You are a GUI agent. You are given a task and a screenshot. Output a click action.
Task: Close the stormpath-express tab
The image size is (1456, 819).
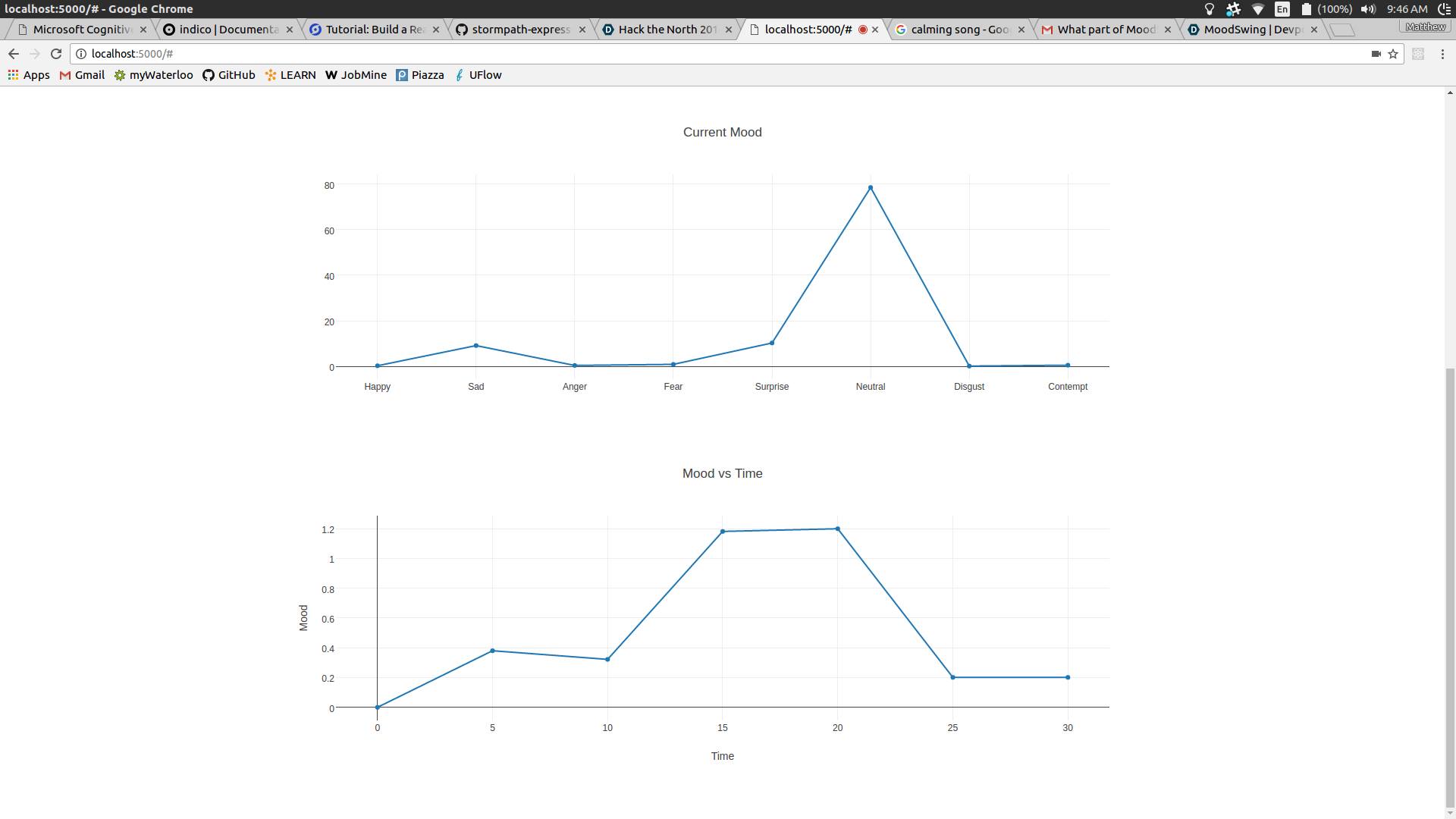tap(582, 30)
